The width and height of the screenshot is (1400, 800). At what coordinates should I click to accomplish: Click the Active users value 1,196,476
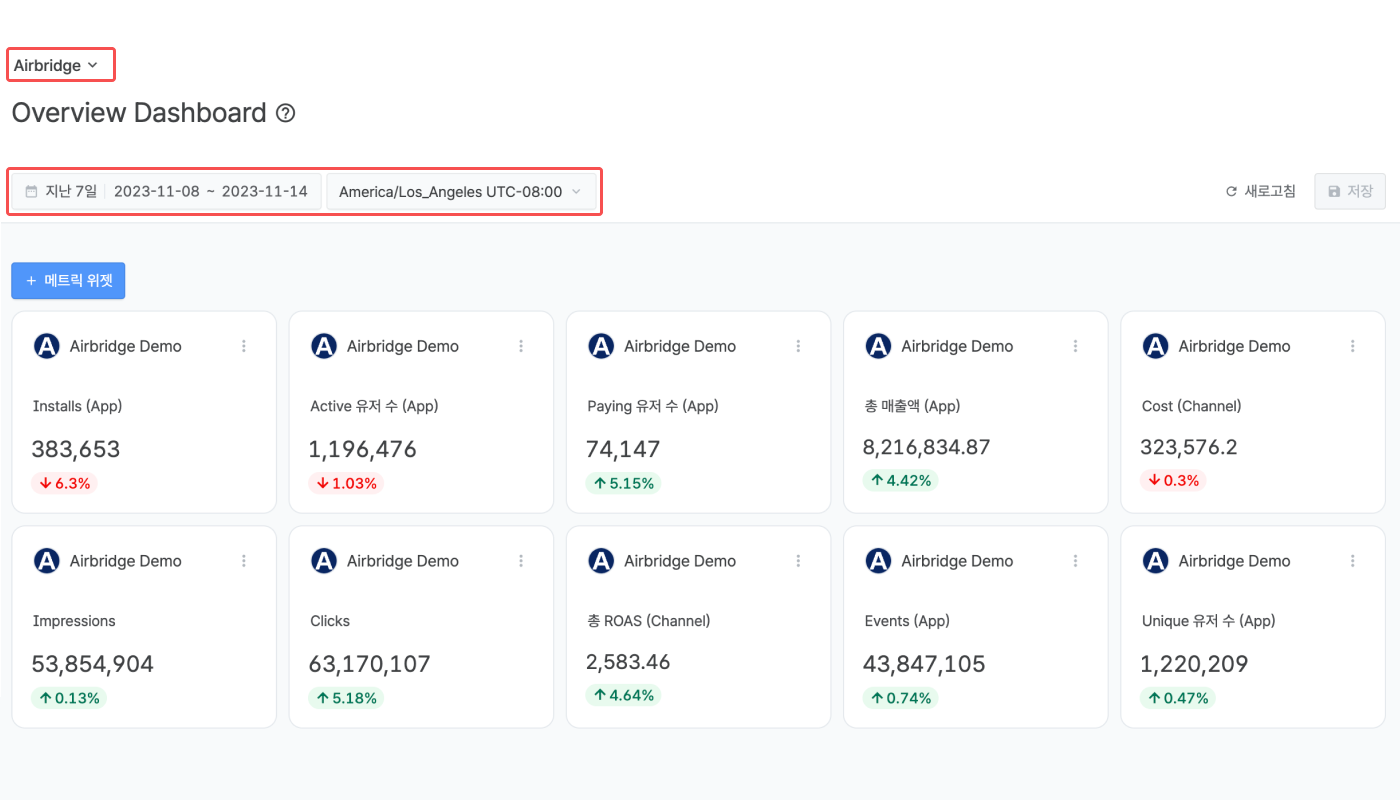click(x=363, y=450)
